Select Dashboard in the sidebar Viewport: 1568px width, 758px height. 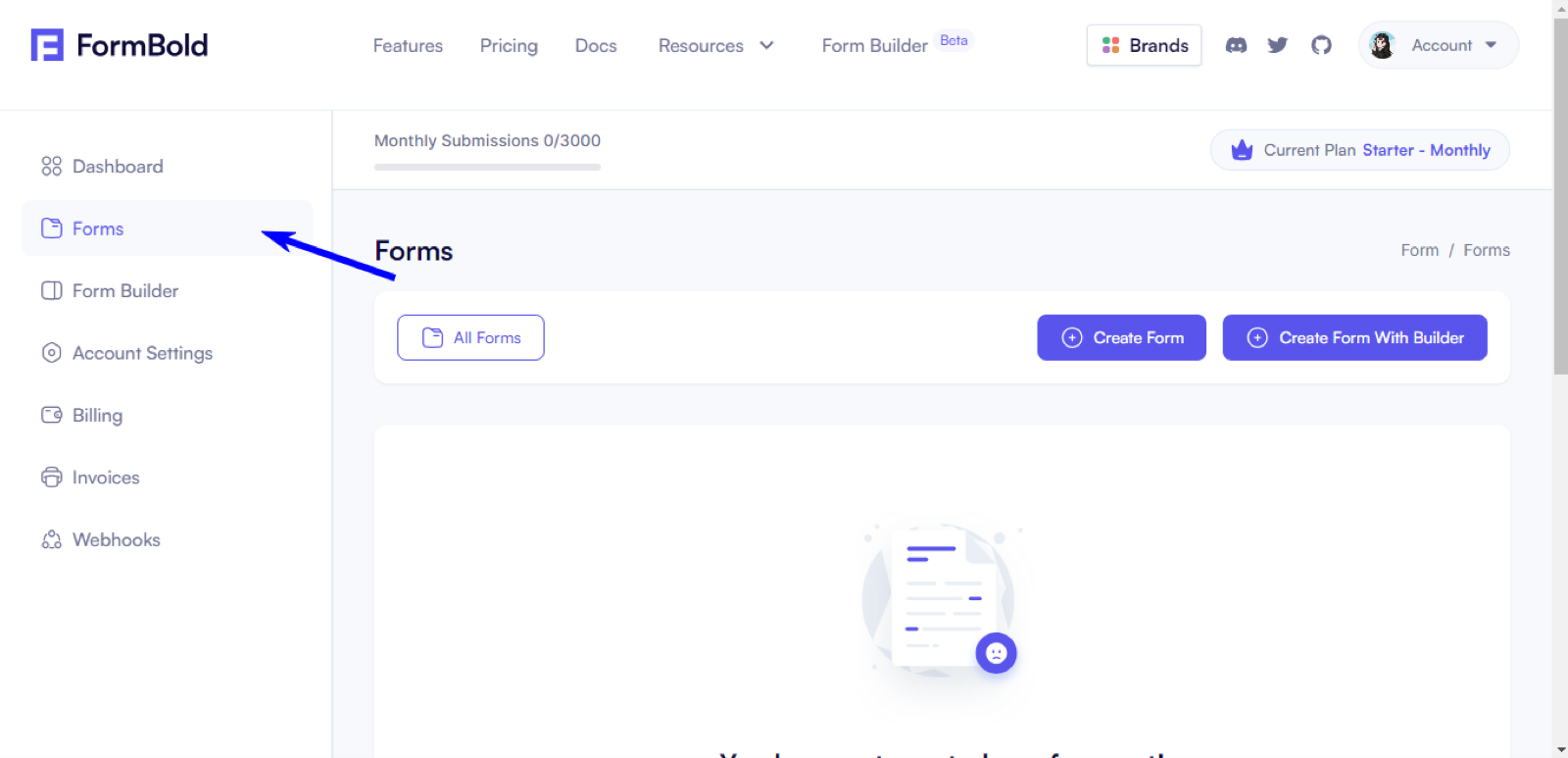168,167
